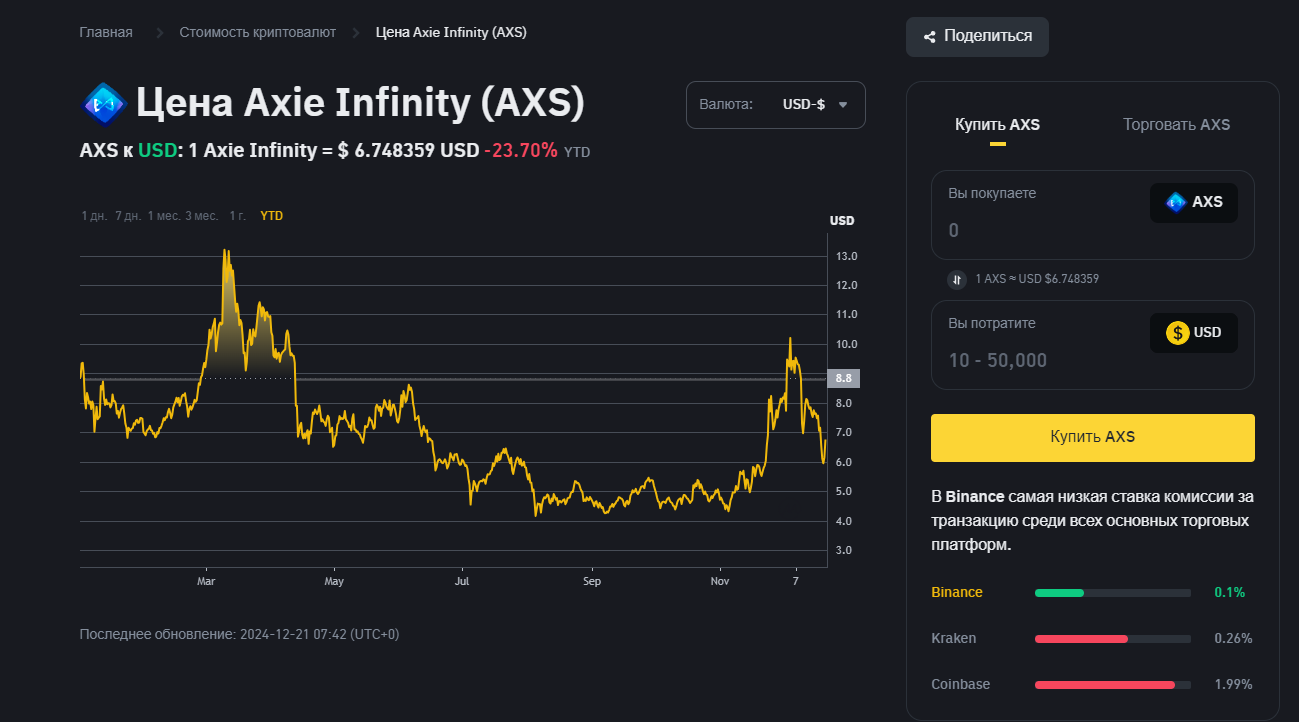This screenshot has width=1299, height=722.
Task: Expand the USD spend currency selector
Action: tap(1194, 333)
